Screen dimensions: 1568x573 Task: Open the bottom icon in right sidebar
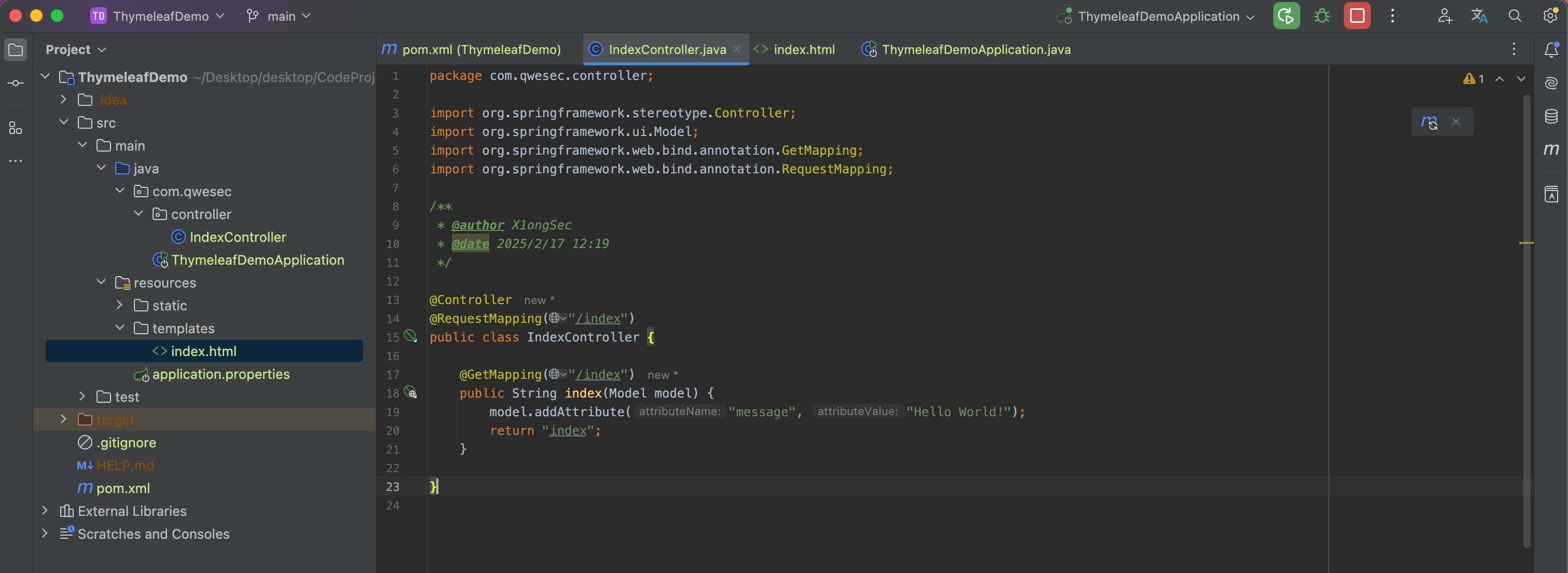click(1551, 194)
